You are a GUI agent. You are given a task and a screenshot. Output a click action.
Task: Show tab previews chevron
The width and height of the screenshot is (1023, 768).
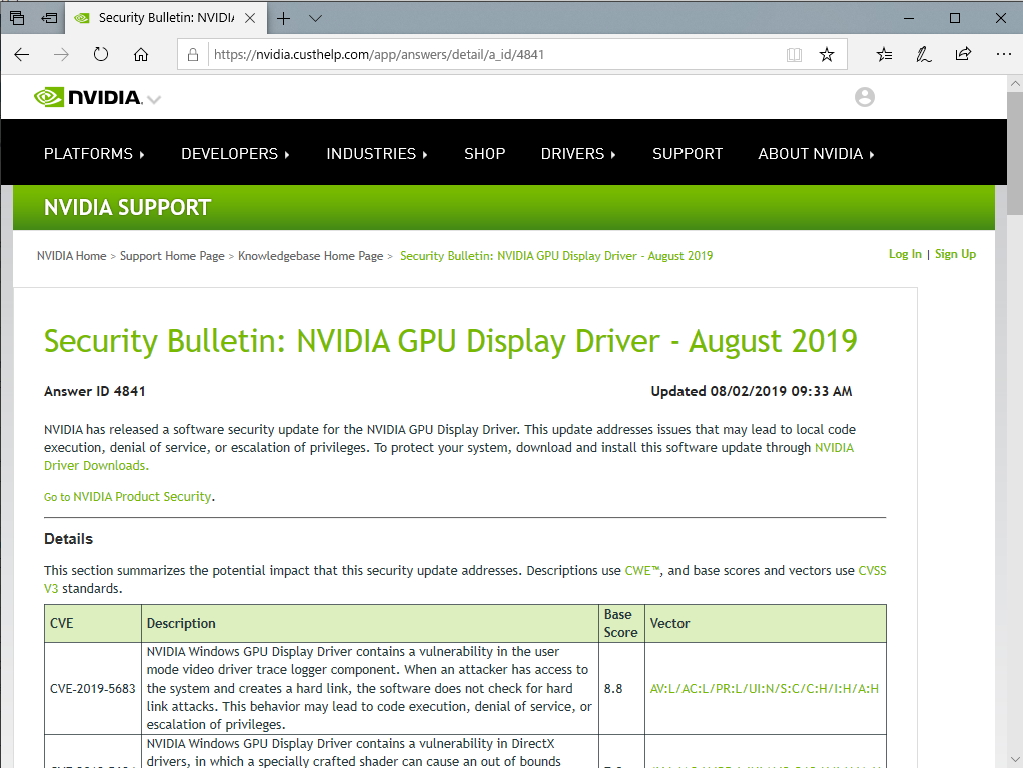315,18
